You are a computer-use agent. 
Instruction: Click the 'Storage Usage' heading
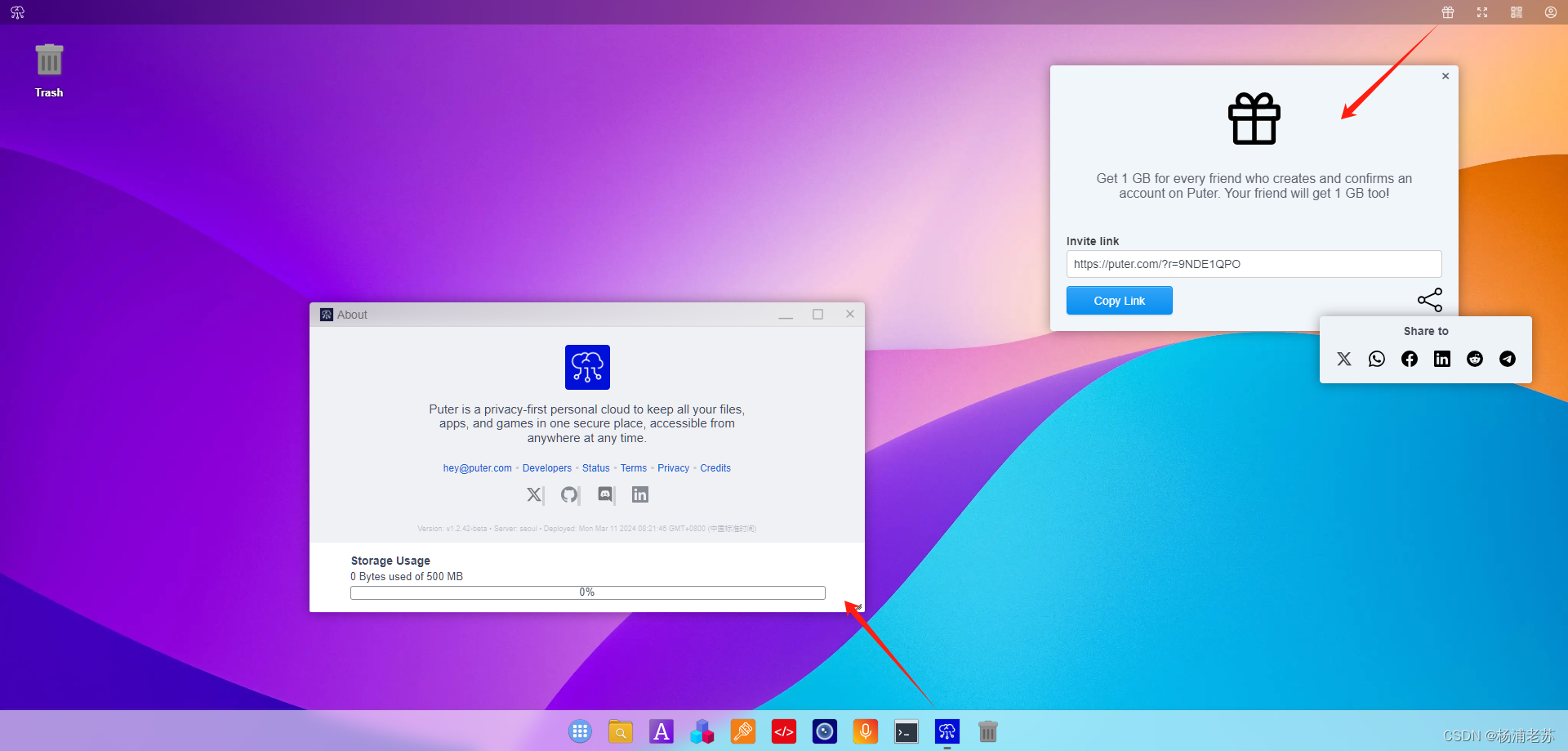(390, 561)
